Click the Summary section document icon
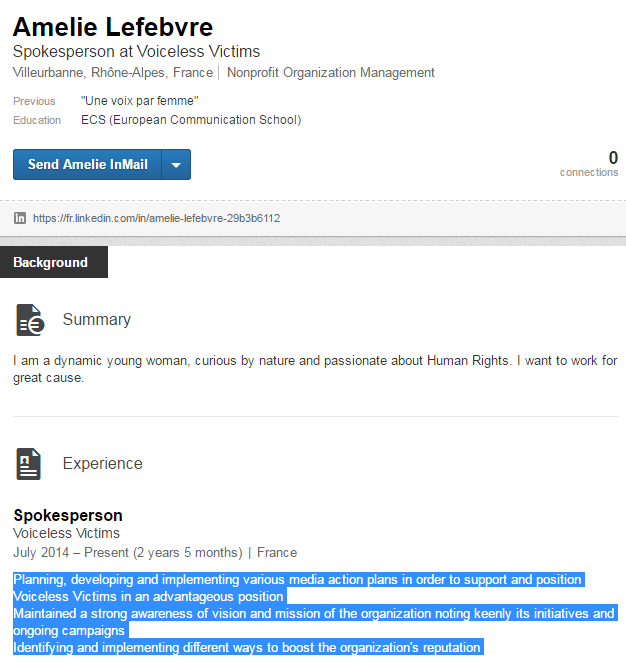The height and width of the screenshot is (667, 626). pyautogui.click(x=30, y=320)
